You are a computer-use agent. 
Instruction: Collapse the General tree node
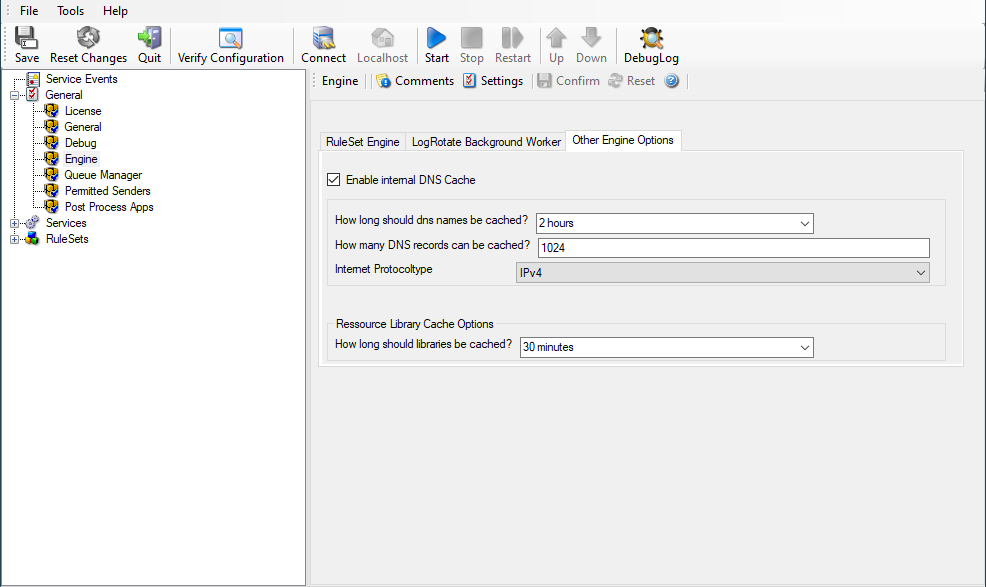pos(15,95)
